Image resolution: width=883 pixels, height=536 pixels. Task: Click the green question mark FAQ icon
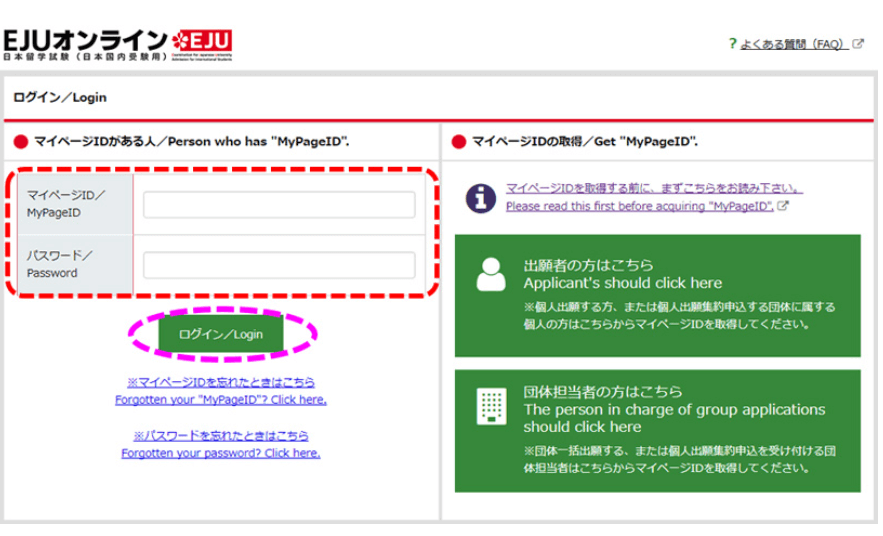point(732,43)
